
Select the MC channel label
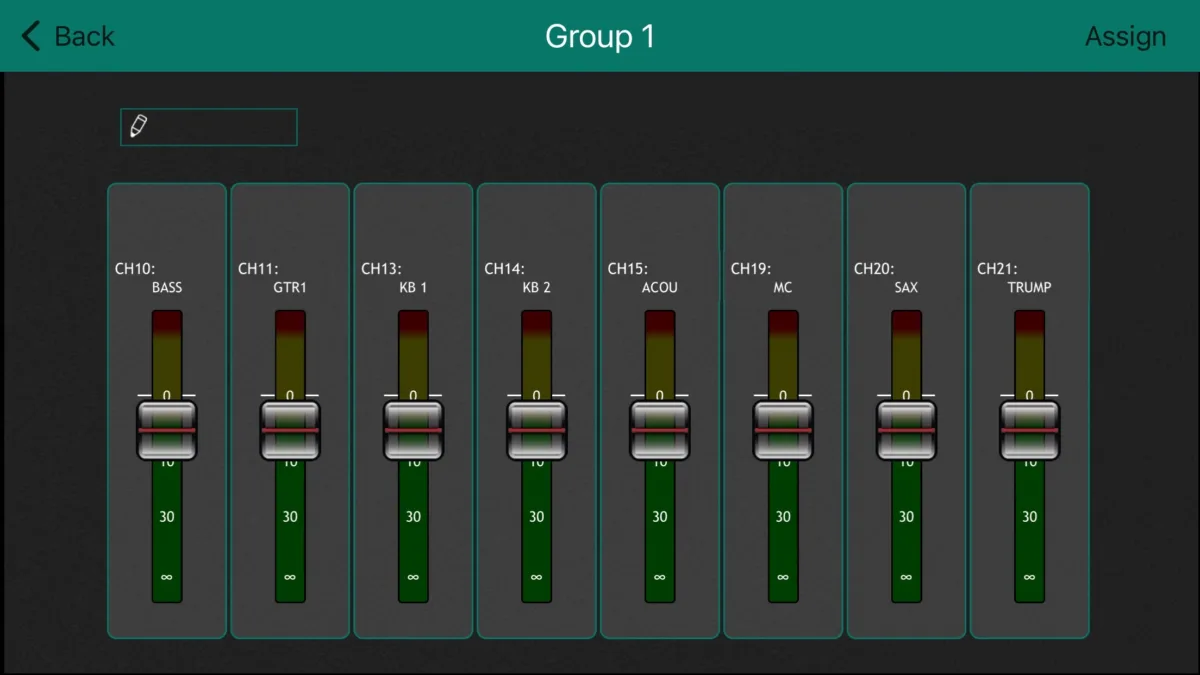coord(783,288)
